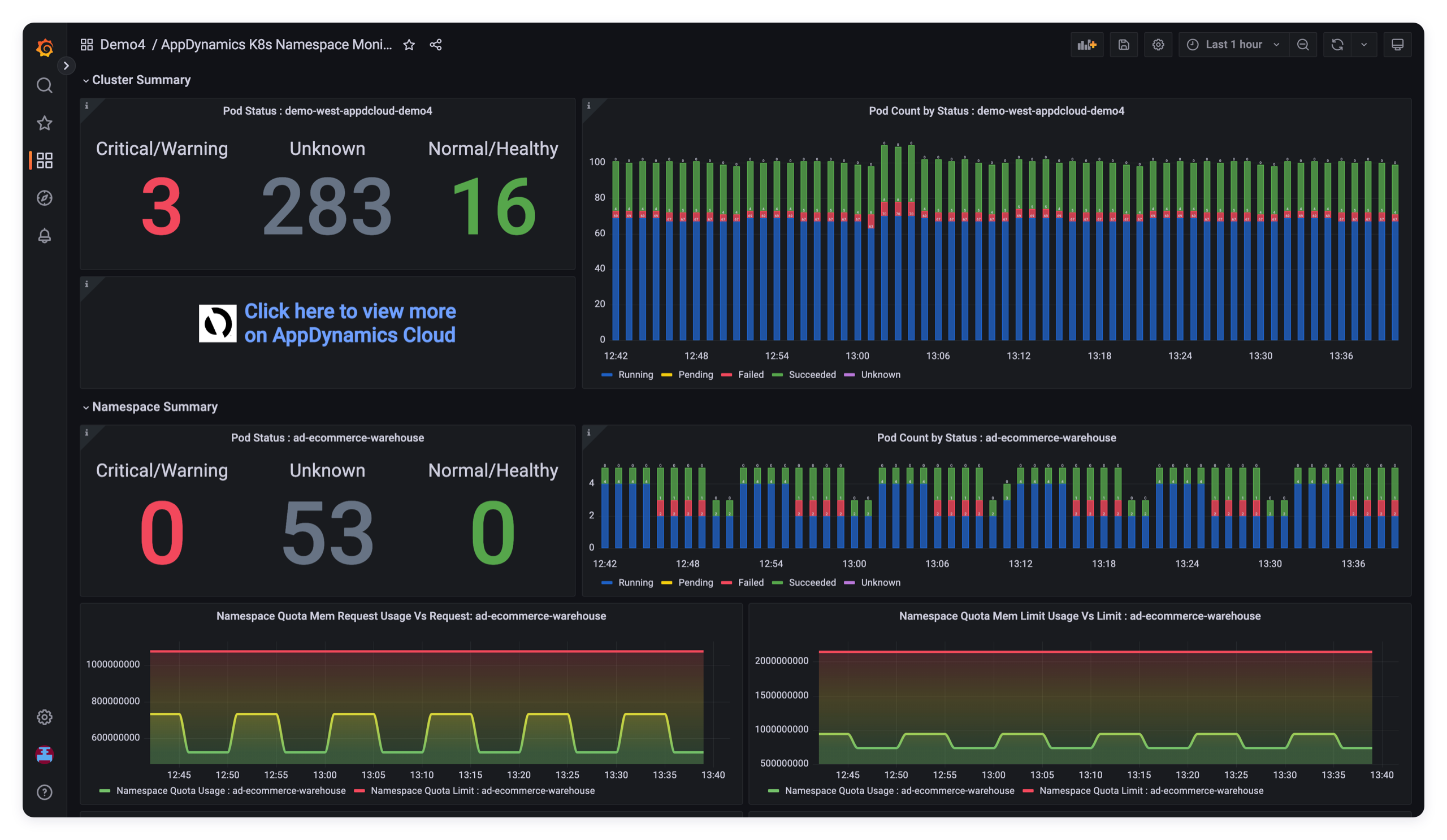The image size is (1447, 840).
Task: Open dashboard settings gear in toolbar
Action: 1158,44
